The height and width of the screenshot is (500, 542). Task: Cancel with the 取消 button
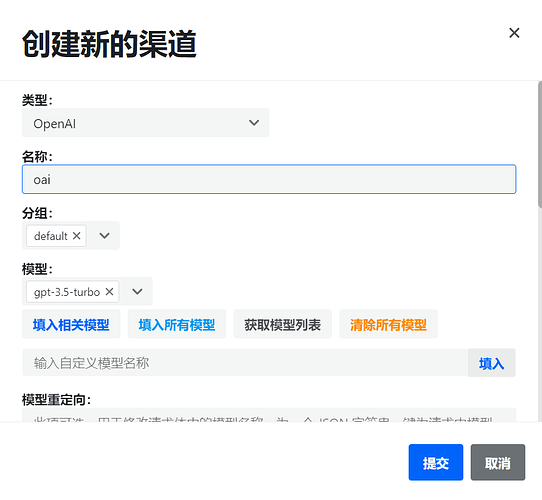498,462
